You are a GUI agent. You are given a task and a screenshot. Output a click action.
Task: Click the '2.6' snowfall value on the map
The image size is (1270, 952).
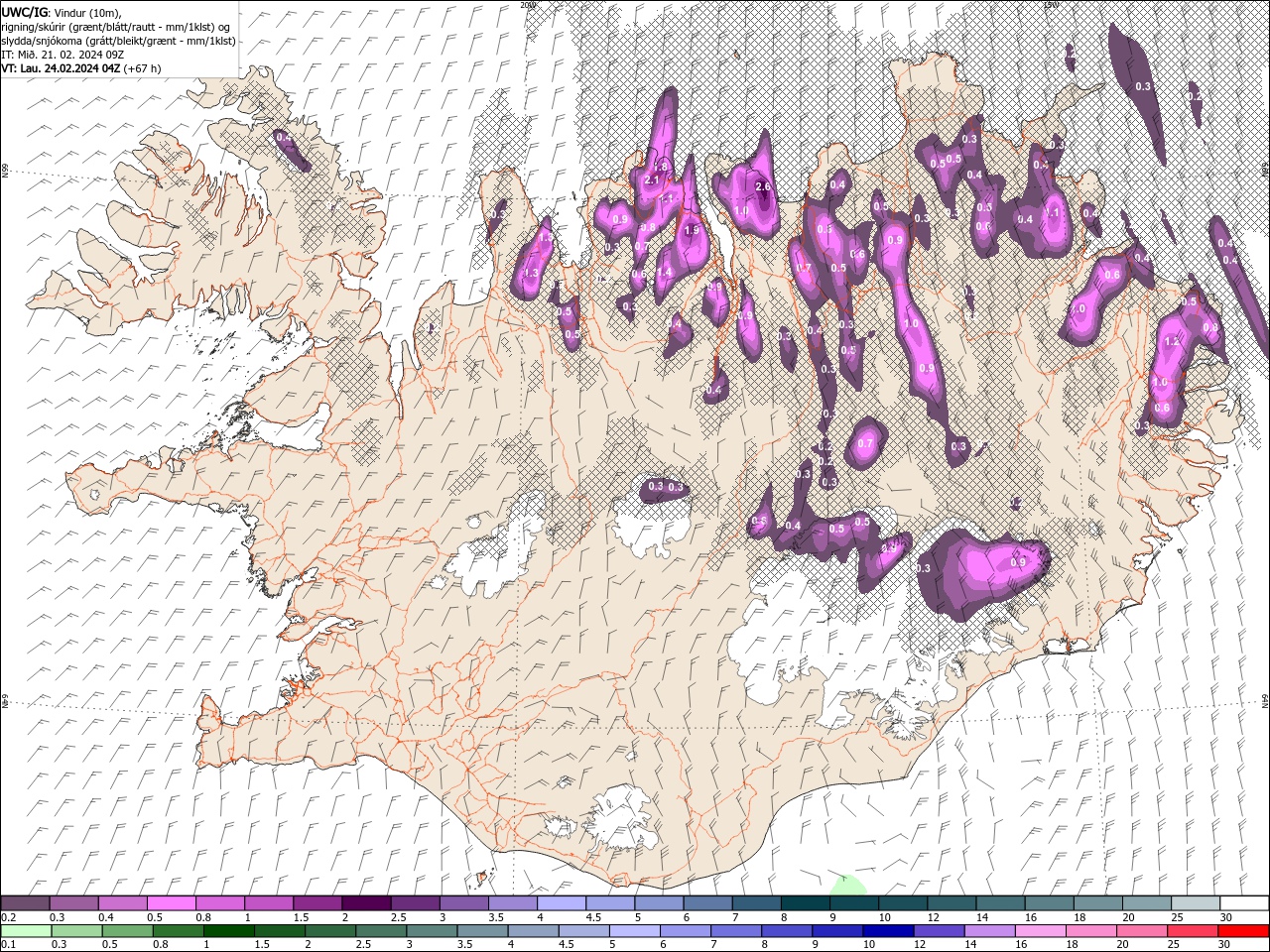(x=763, y=186)
